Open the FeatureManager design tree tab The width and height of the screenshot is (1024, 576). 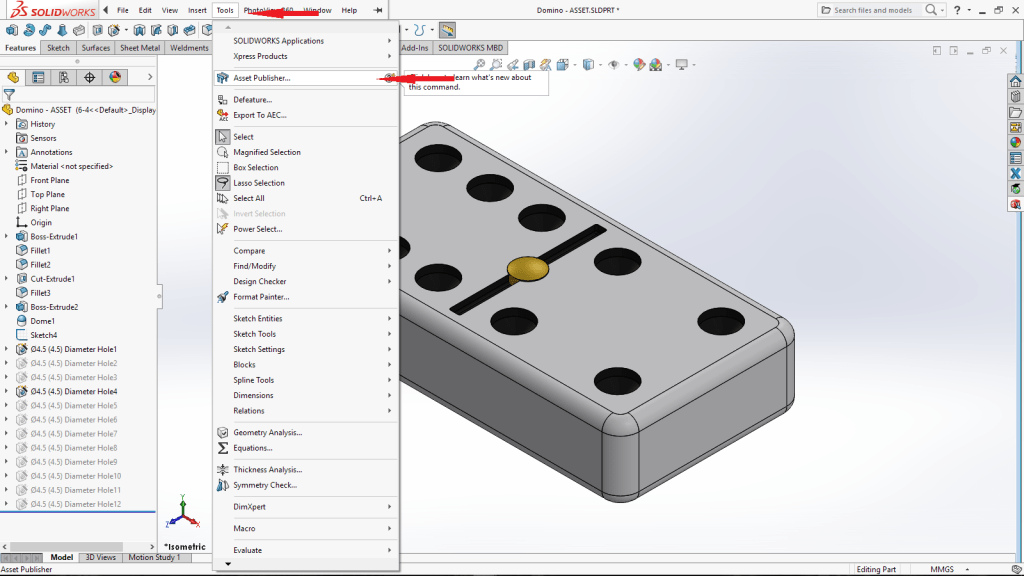pos(13,77)
